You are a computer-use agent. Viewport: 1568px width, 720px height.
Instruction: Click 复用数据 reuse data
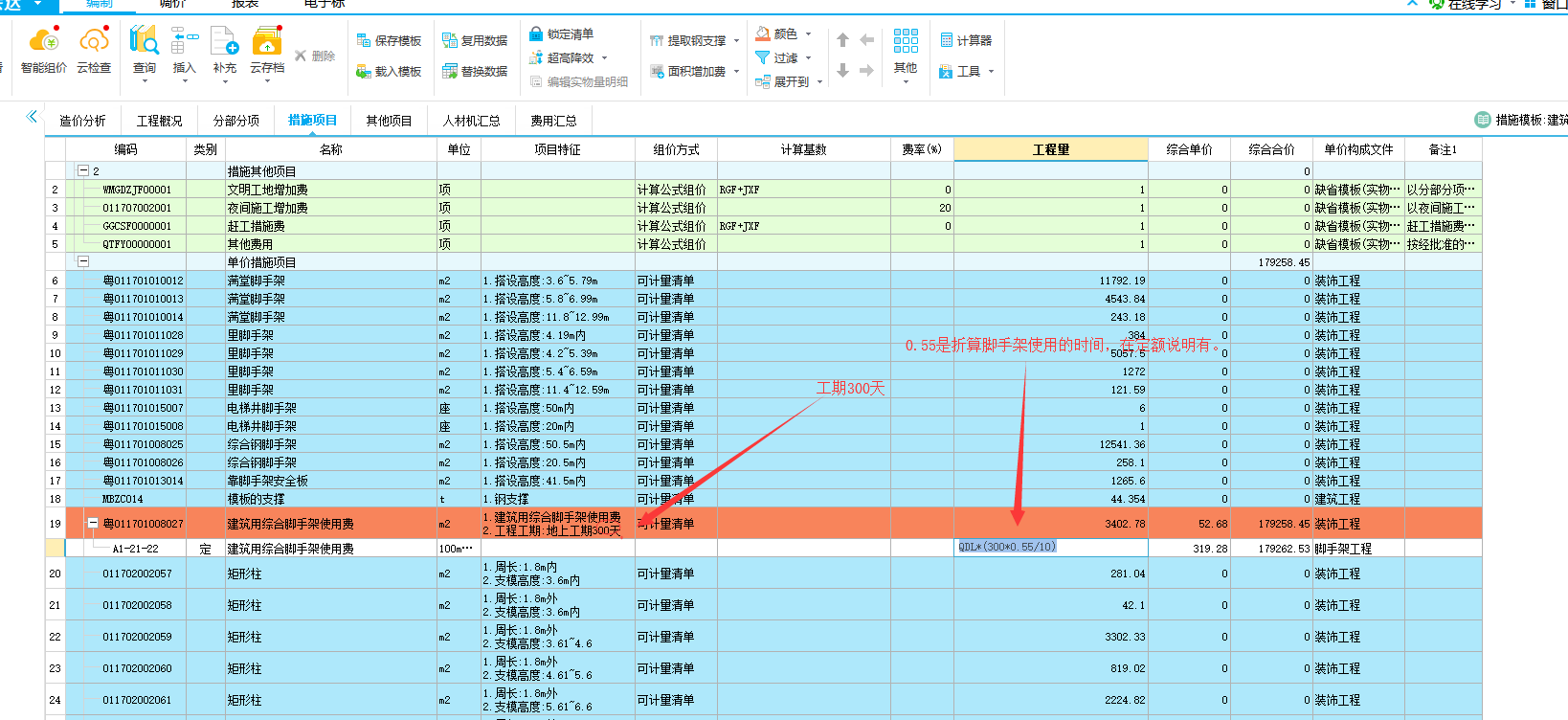pos(475,40)
